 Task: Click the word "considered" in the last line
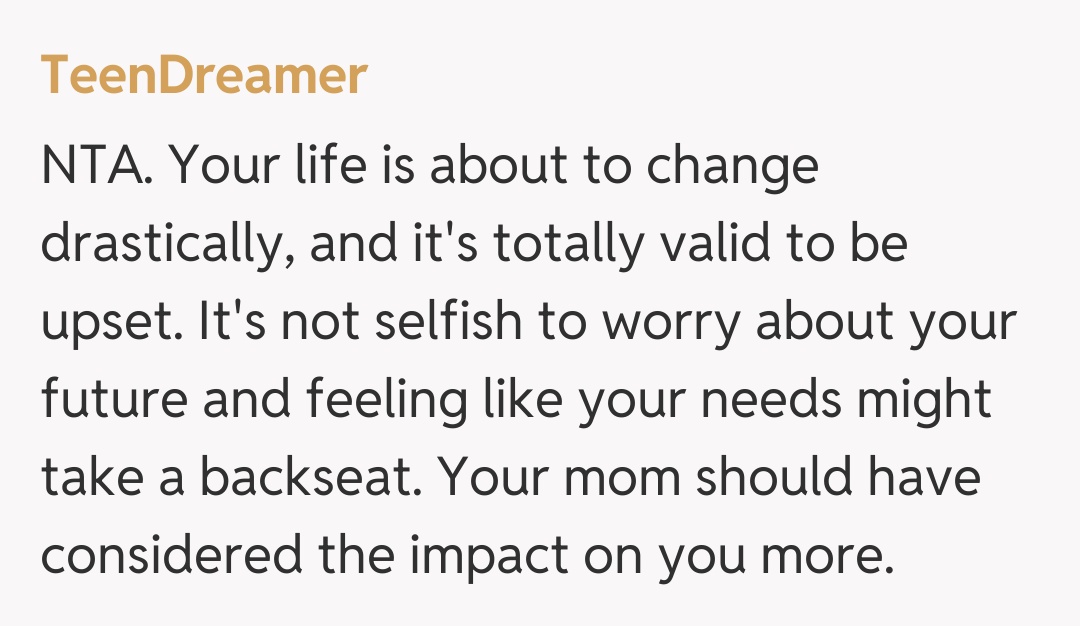click(172, 556)
